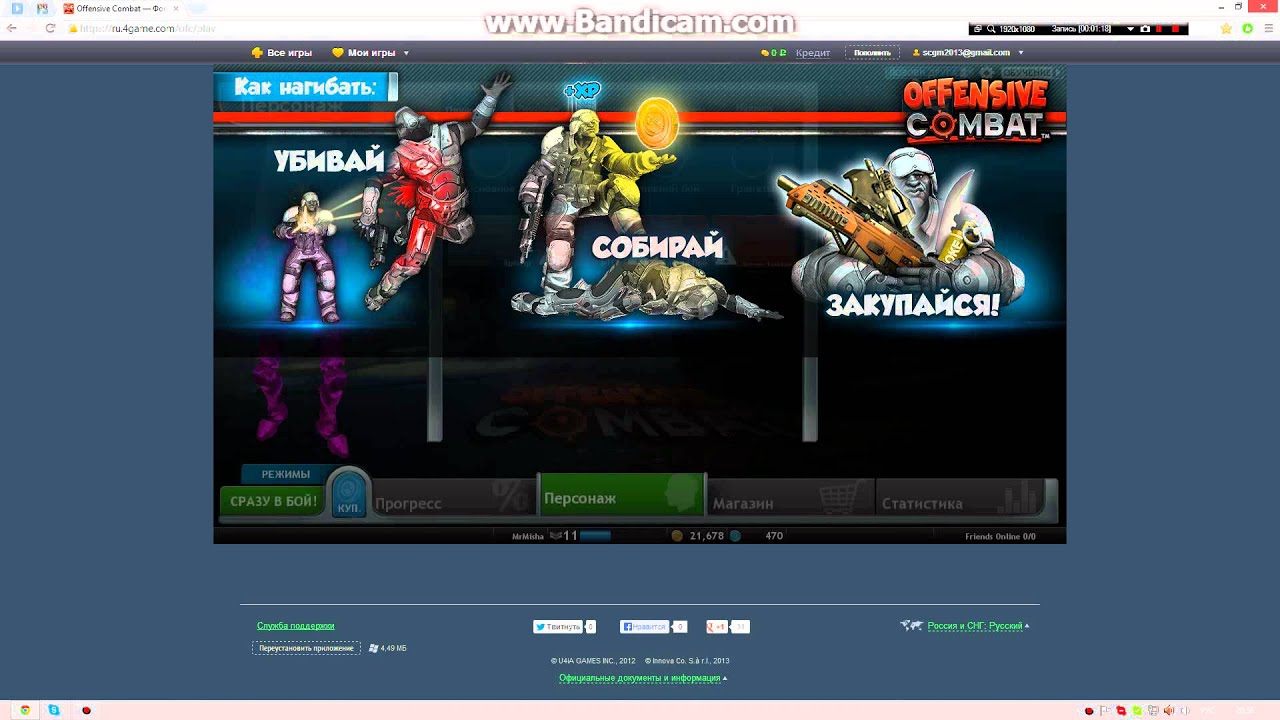Click the gold coin balance 21,678
Viewport: 1280px width, 720px height.
[698, 536]
